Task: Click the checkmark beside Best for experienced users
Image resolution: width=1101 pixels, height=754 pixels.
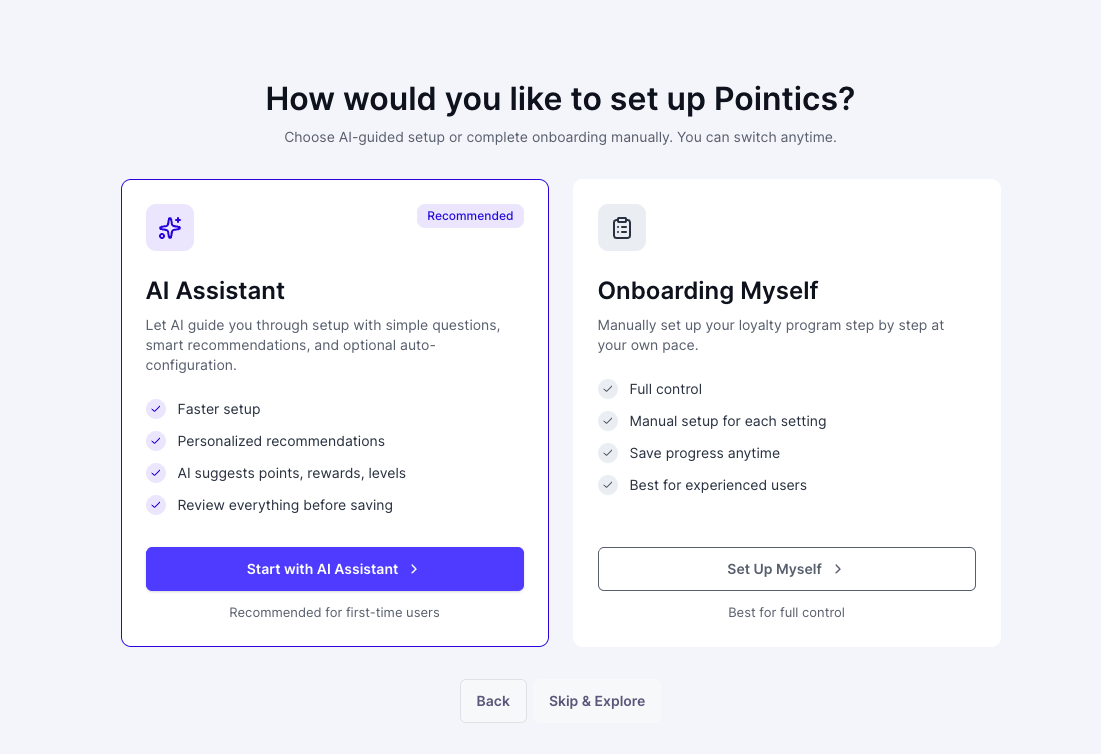Action: tap(608, 485)
